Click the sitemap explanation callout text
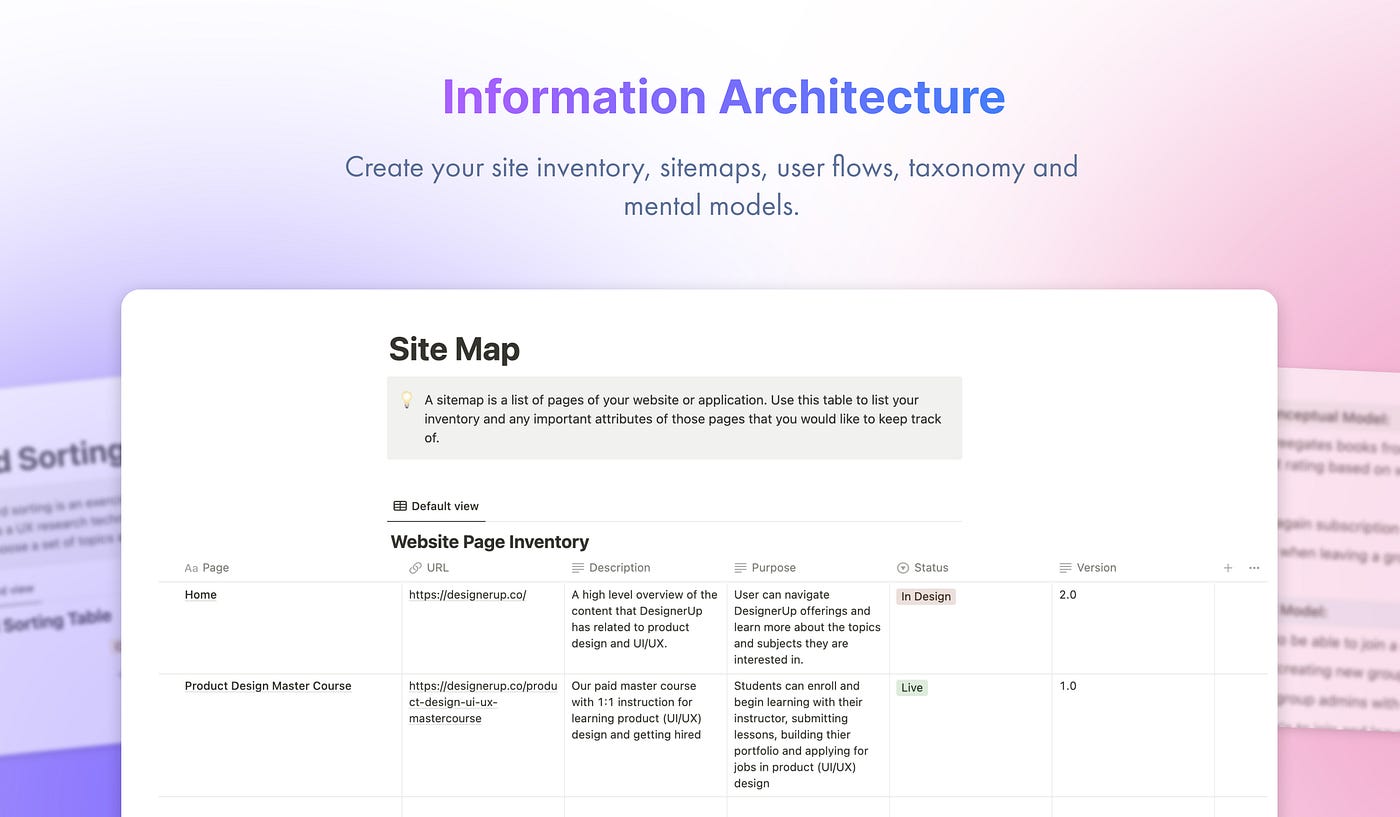The height and width of the screenshot is (817, 1400). point(683,418)
